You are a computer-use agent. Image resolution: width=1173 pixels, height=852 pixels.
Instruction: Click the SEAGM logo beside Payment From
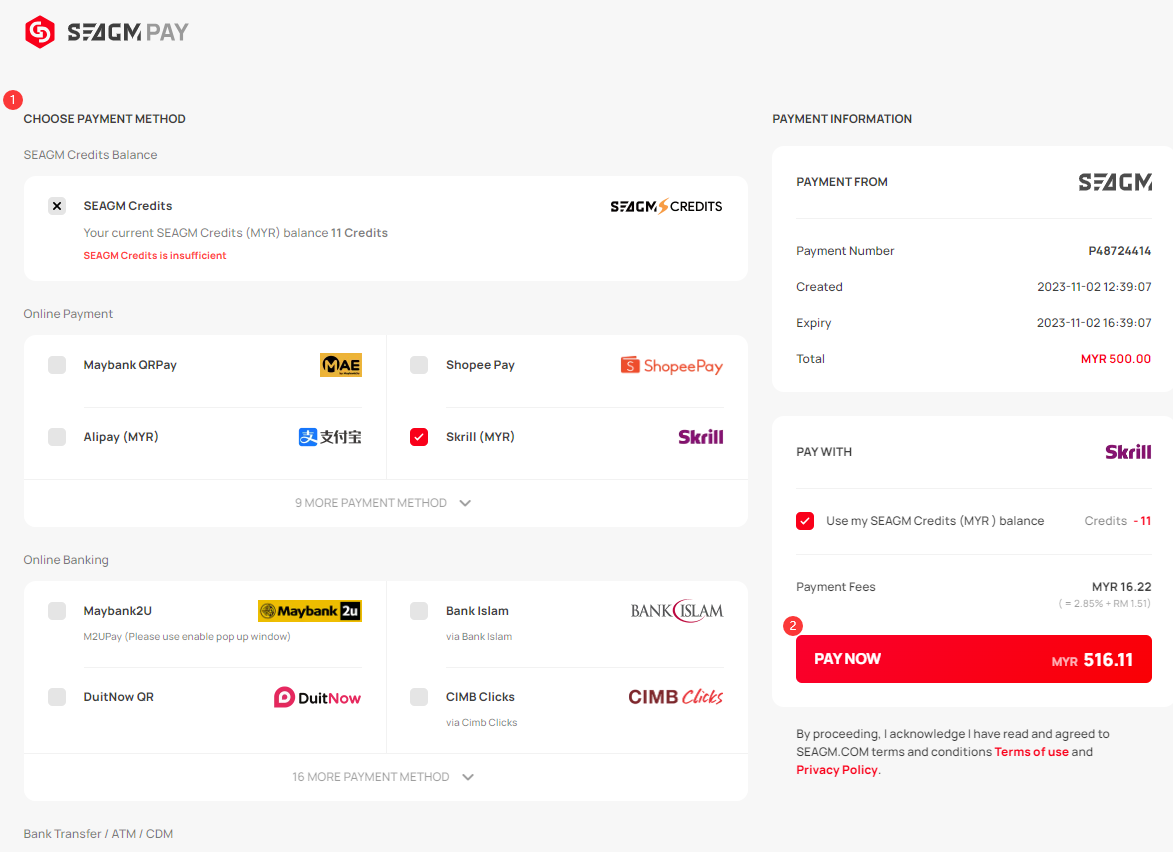coord(1115,182)
